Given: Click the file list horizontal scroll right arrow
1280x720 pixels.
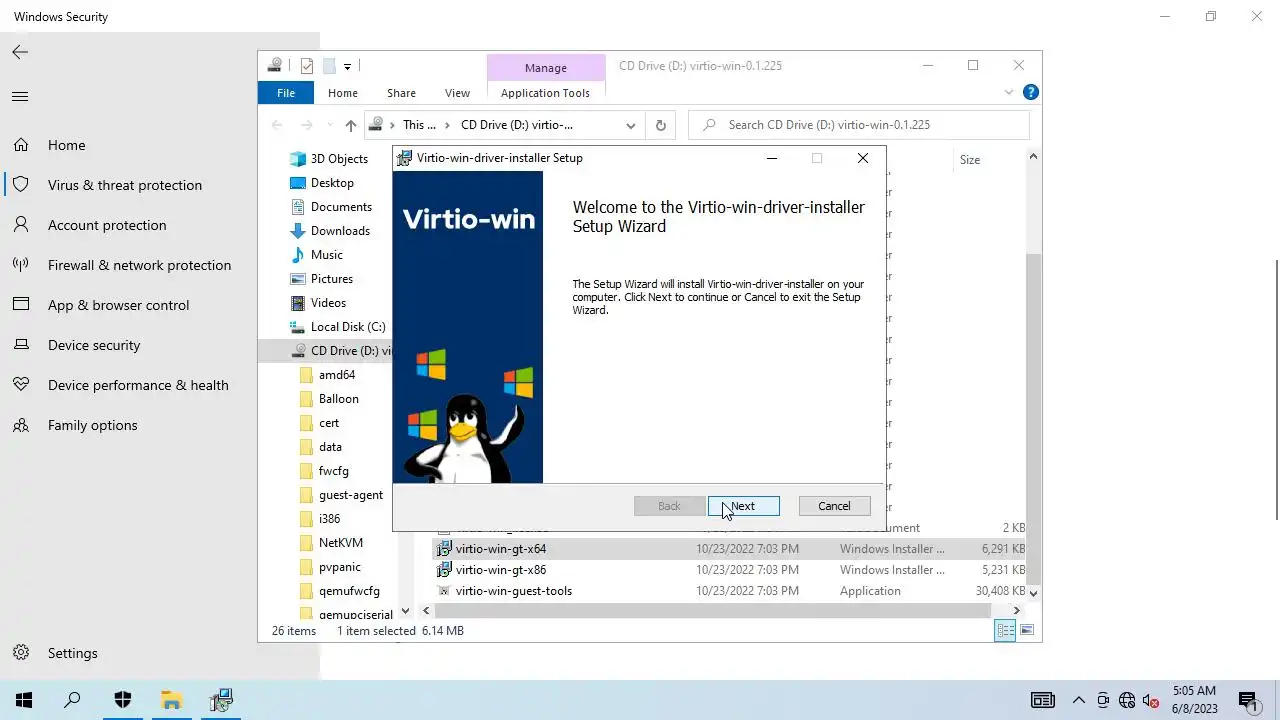Looking at the screenshot, I should [x=1017, y=611].
